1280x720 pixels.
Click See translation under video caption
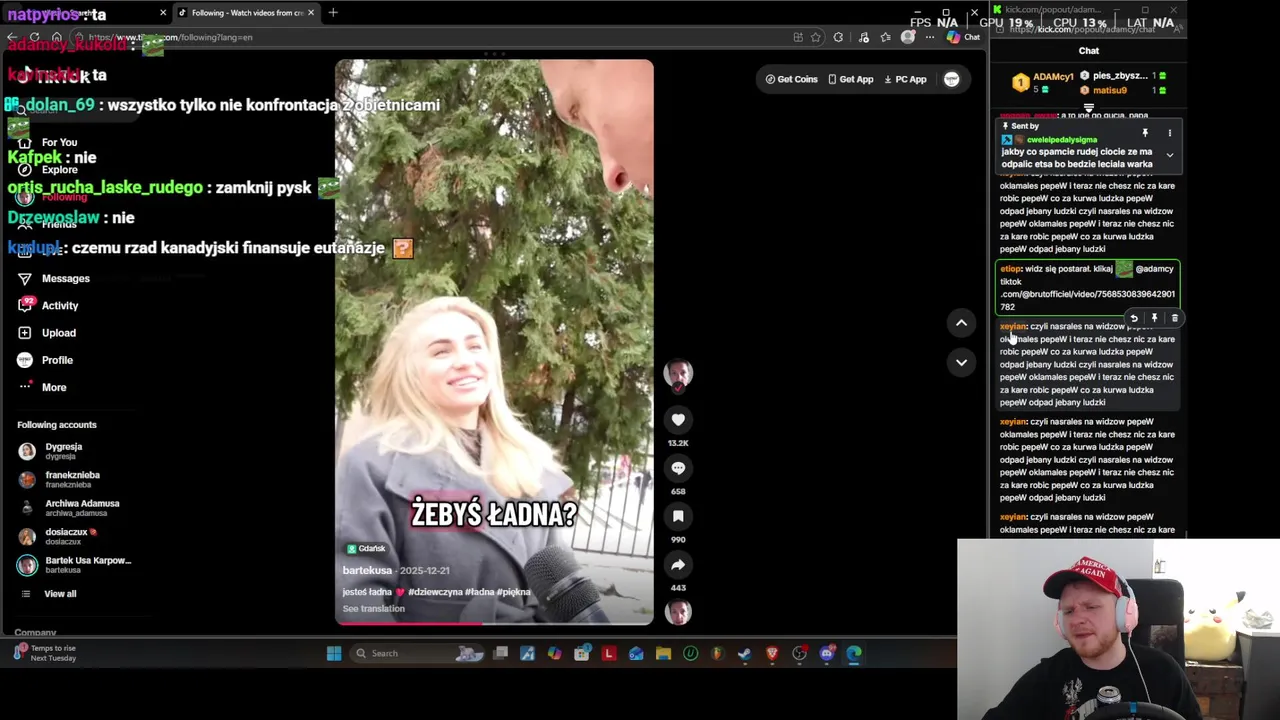point(373,608)
